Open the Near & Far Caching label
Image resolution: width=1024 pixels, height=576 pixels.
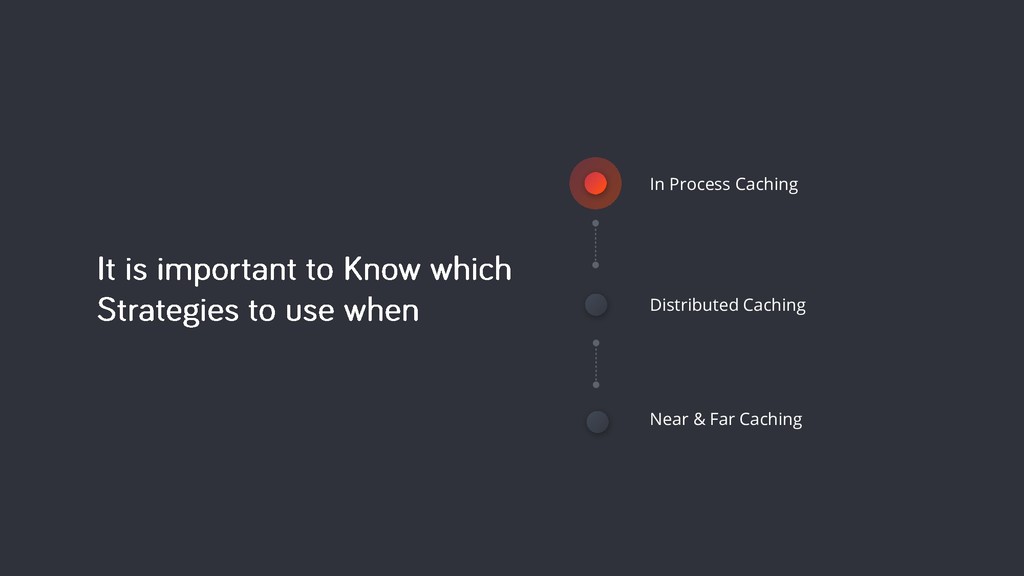(x=726, y=419)
